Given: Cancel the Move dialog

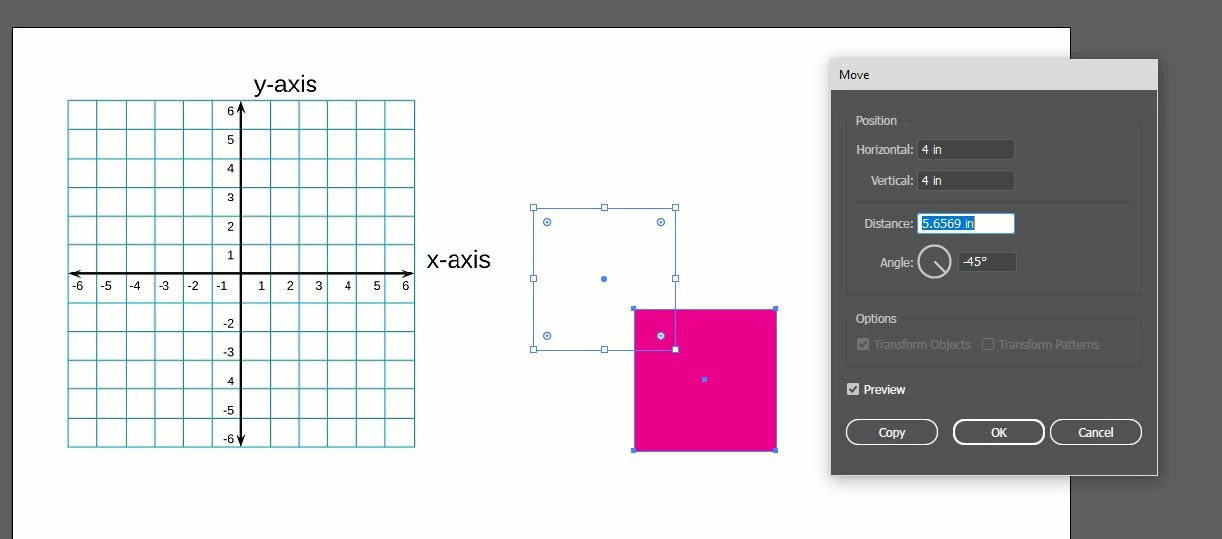Looking at the screenshot, I should tap(1096, 433).
